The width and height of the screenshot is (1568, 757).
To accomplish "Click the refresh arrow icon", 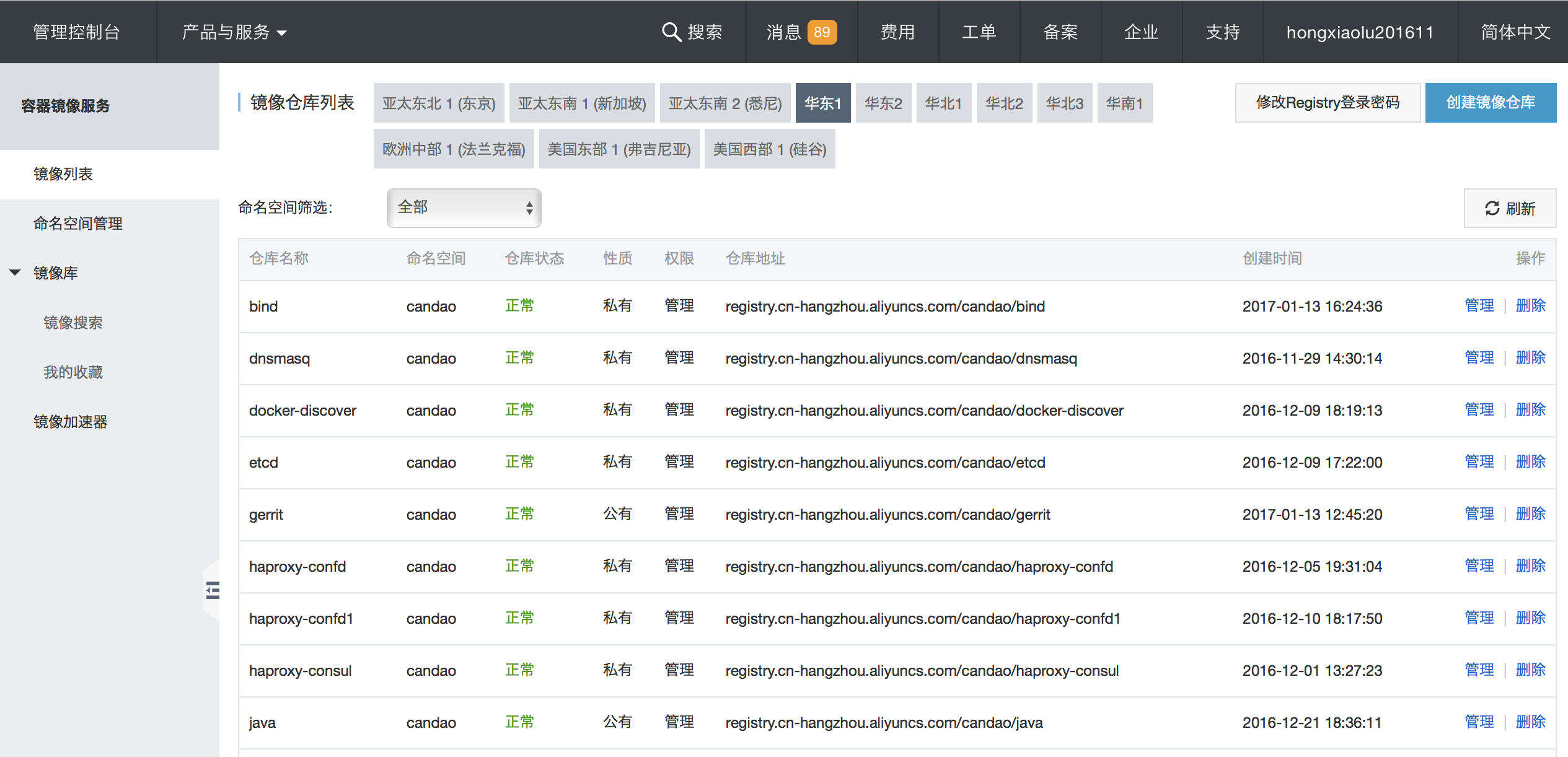I will [x=1492, y=209].
